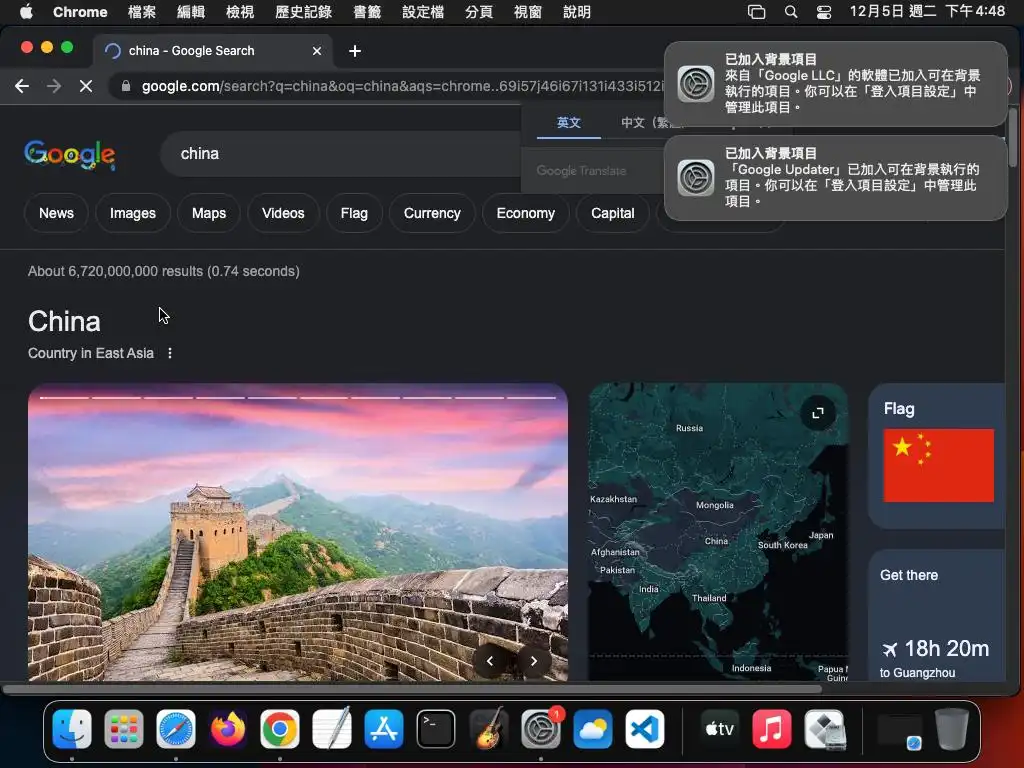Viewport: 1024px width, 768px height.
Task: Open the 歷史記錄 menu
Action: (x=304, y=12)
